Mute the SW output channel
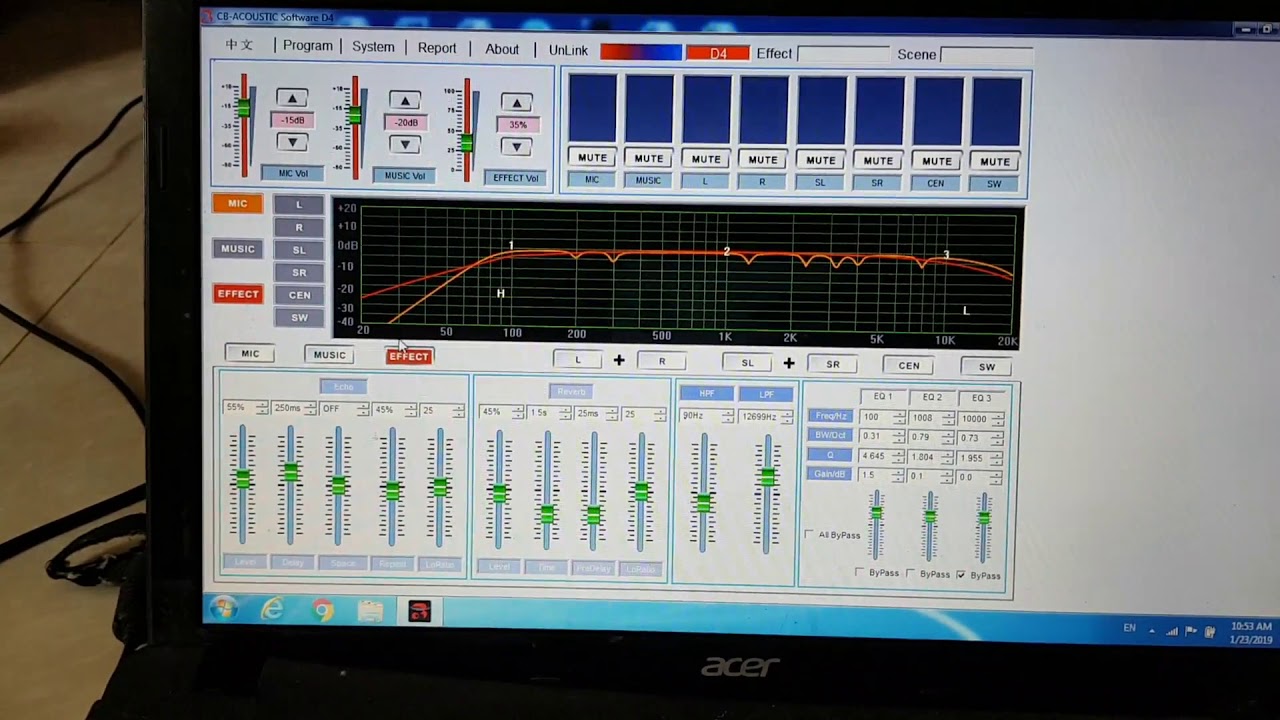 pos(994,161)
